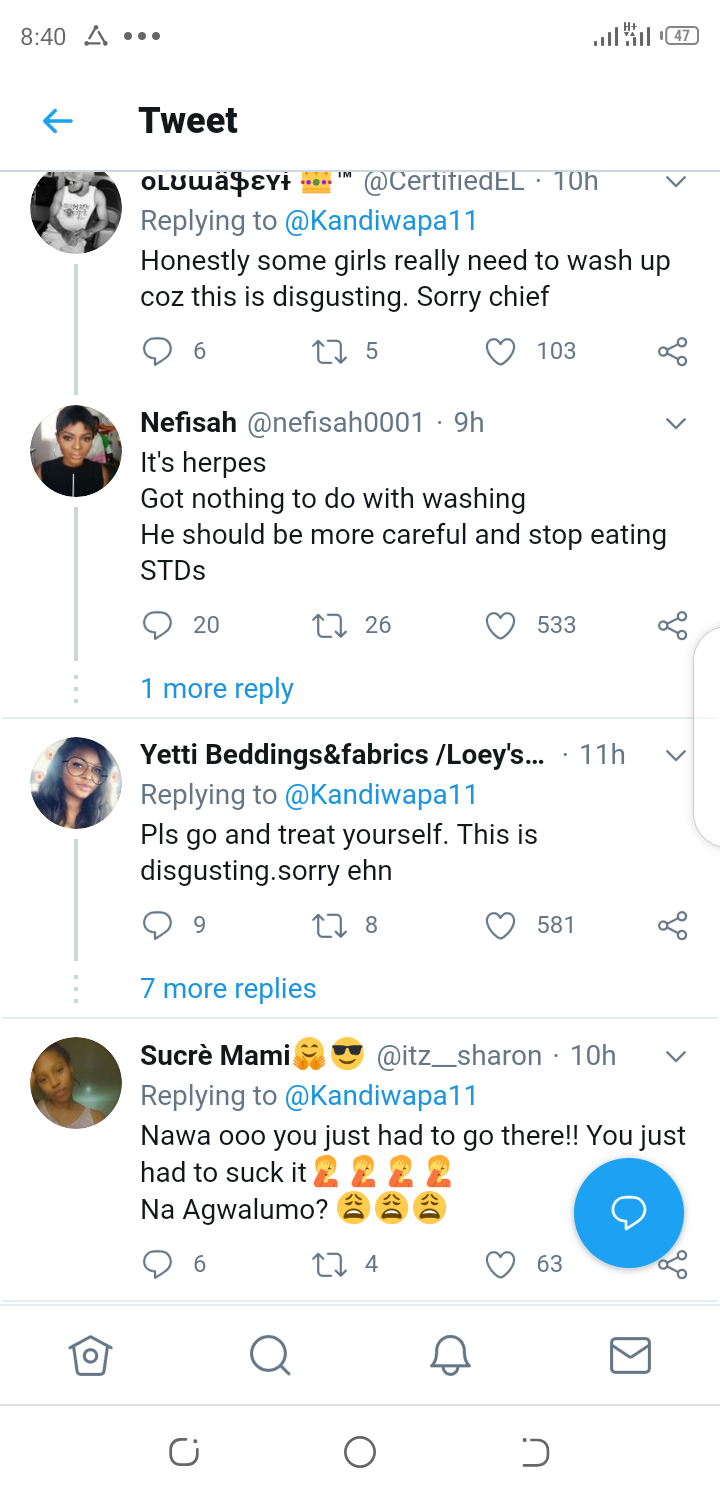Viewport: 720px width, 1500px height.
Task: Like Nefisah's herpes reply
Action: (499, 625)
